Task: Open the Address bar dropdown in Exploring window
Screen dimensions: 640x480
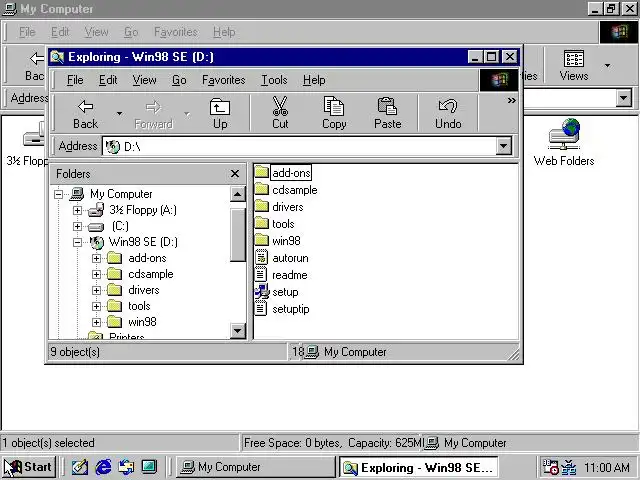Action: coord(504,146)
